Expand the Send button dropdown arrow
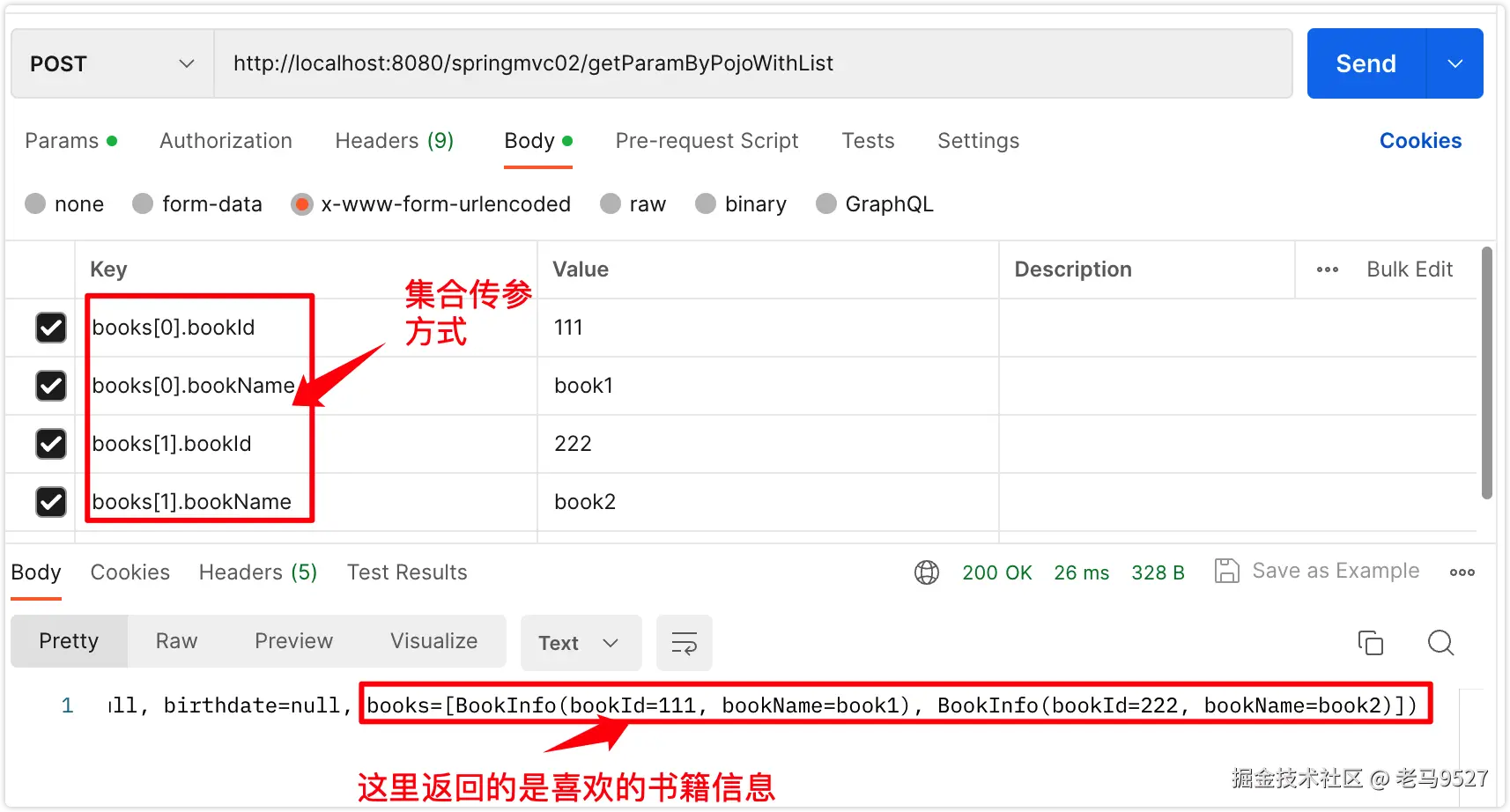This screenshot has height=812, width=1510. (1455, 63)
